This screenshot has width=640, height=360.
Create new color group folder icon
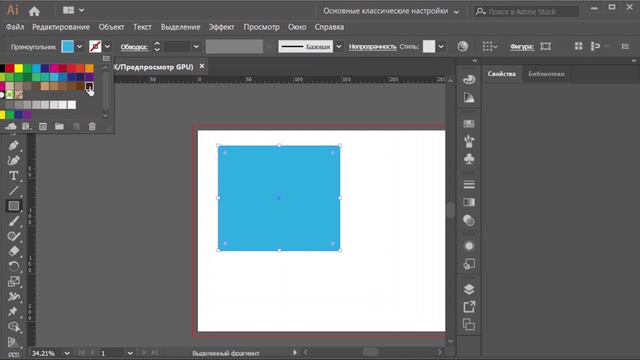pos(59,127)
